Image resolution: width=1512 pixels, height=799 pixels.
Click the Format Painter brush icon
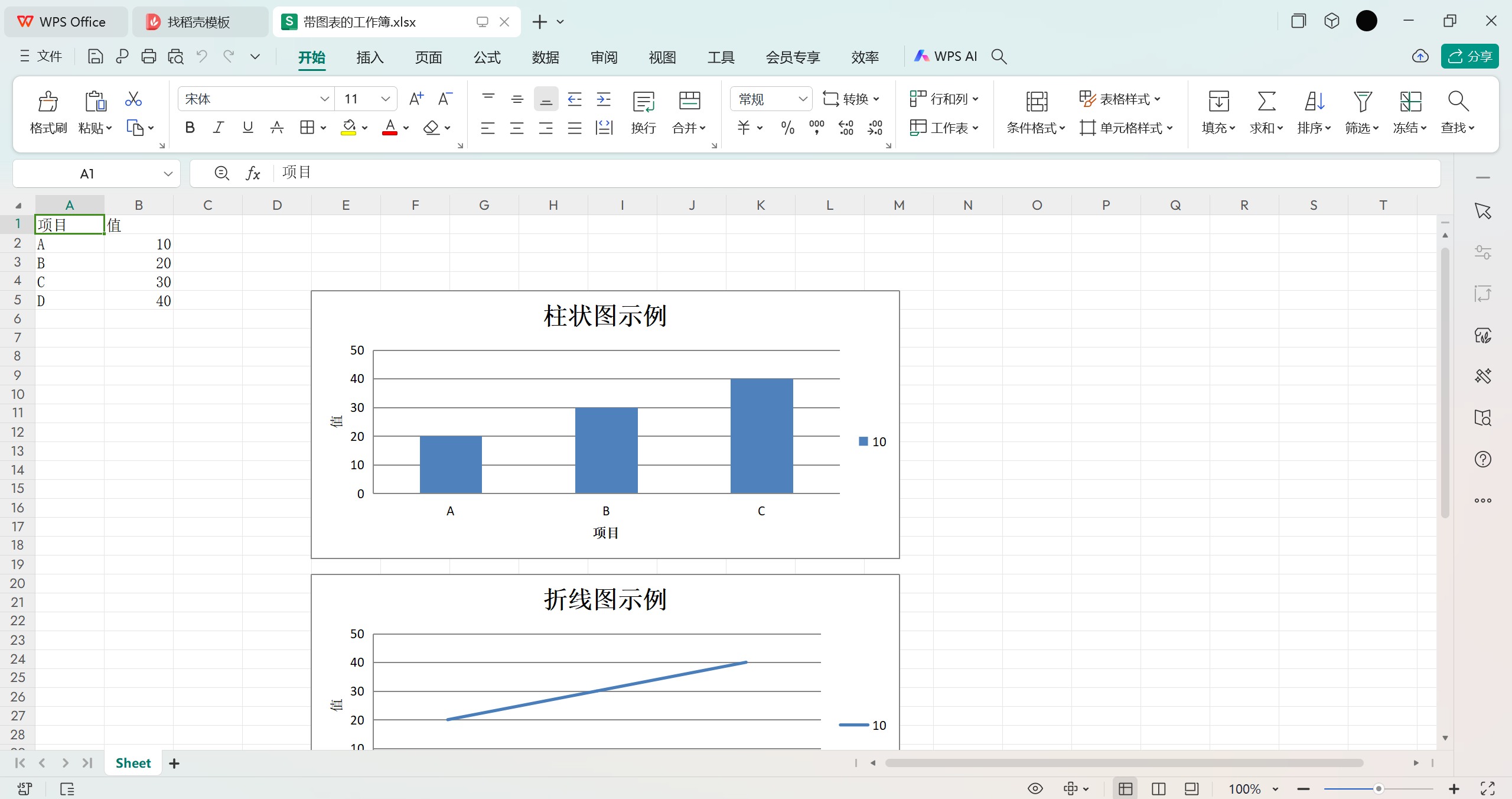(48, 101)
